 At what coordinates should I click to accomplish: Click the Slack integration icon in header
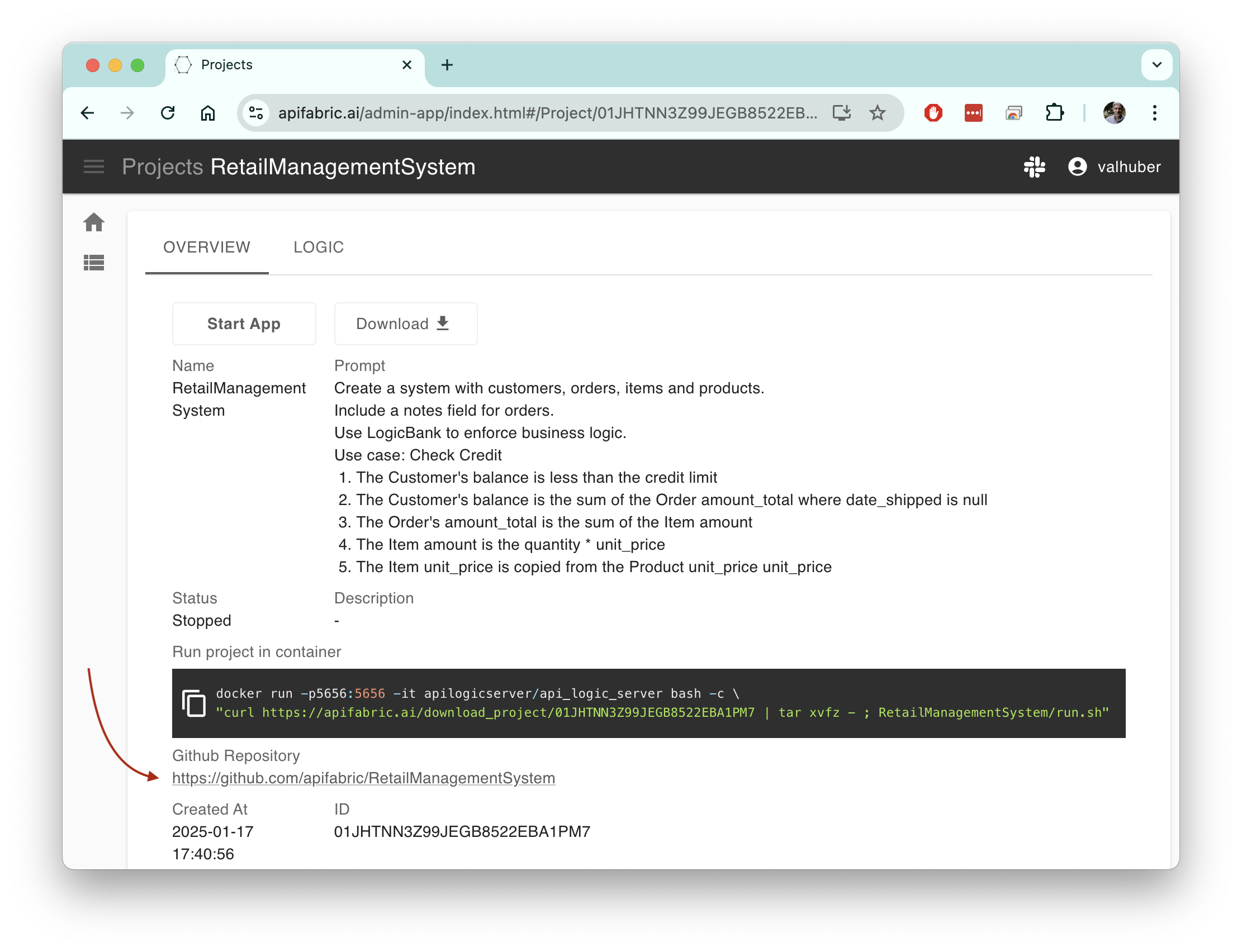pos(1035,166)
